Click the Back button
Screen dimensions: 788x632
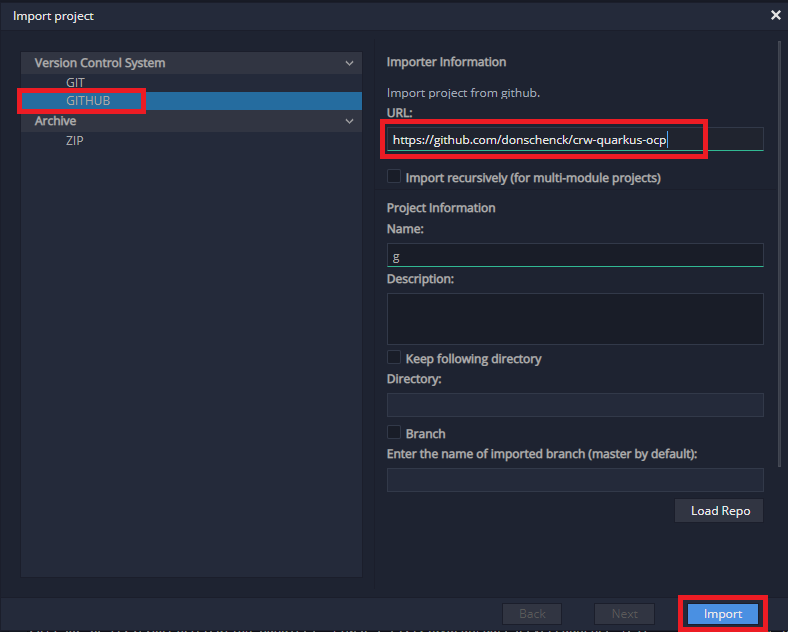532,614
